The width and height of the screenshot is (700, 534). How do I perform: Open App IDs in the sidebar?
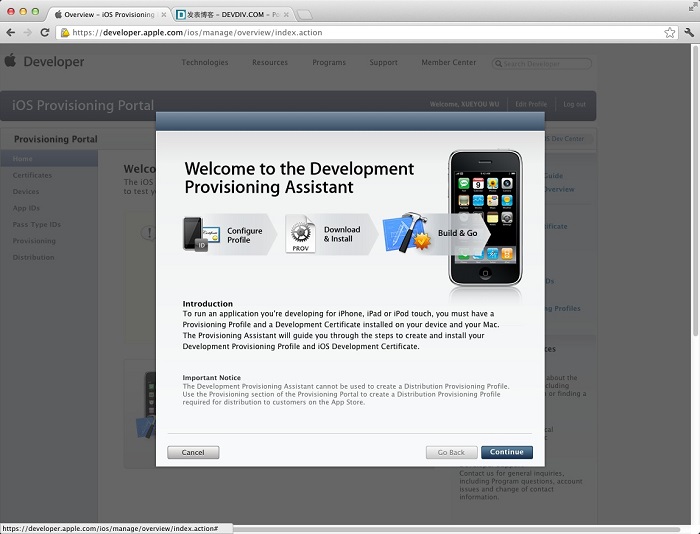[26, 208]
